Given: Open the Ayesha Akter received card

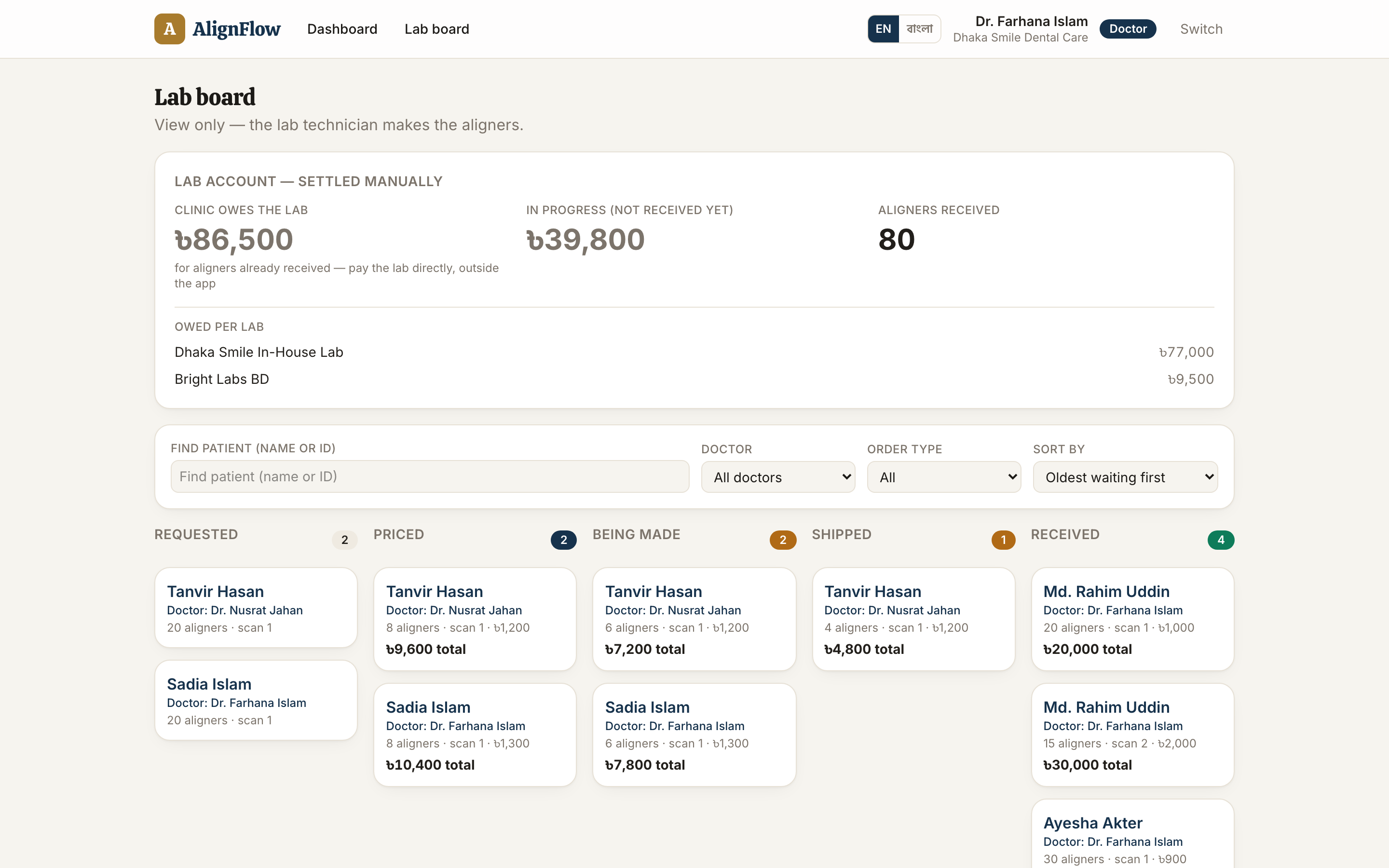Looking at the screenshot, I should pyautogui.click(x=1132, y=834).
